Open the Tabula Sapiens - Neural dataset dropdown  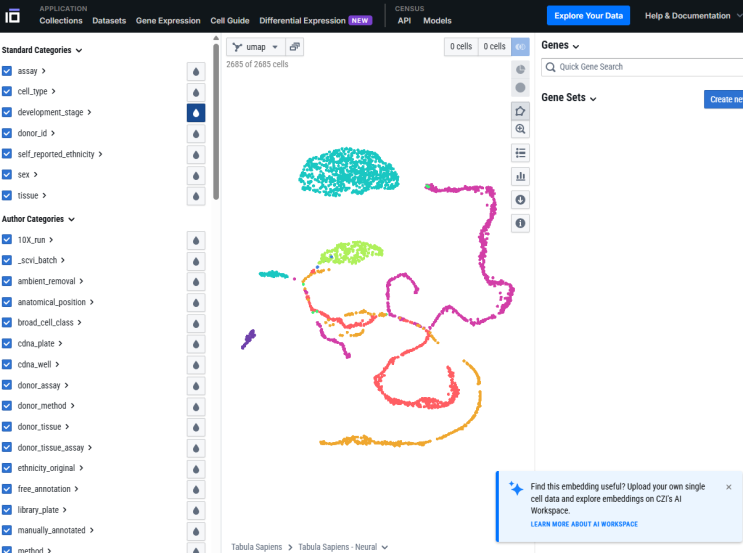coord(343,547)
